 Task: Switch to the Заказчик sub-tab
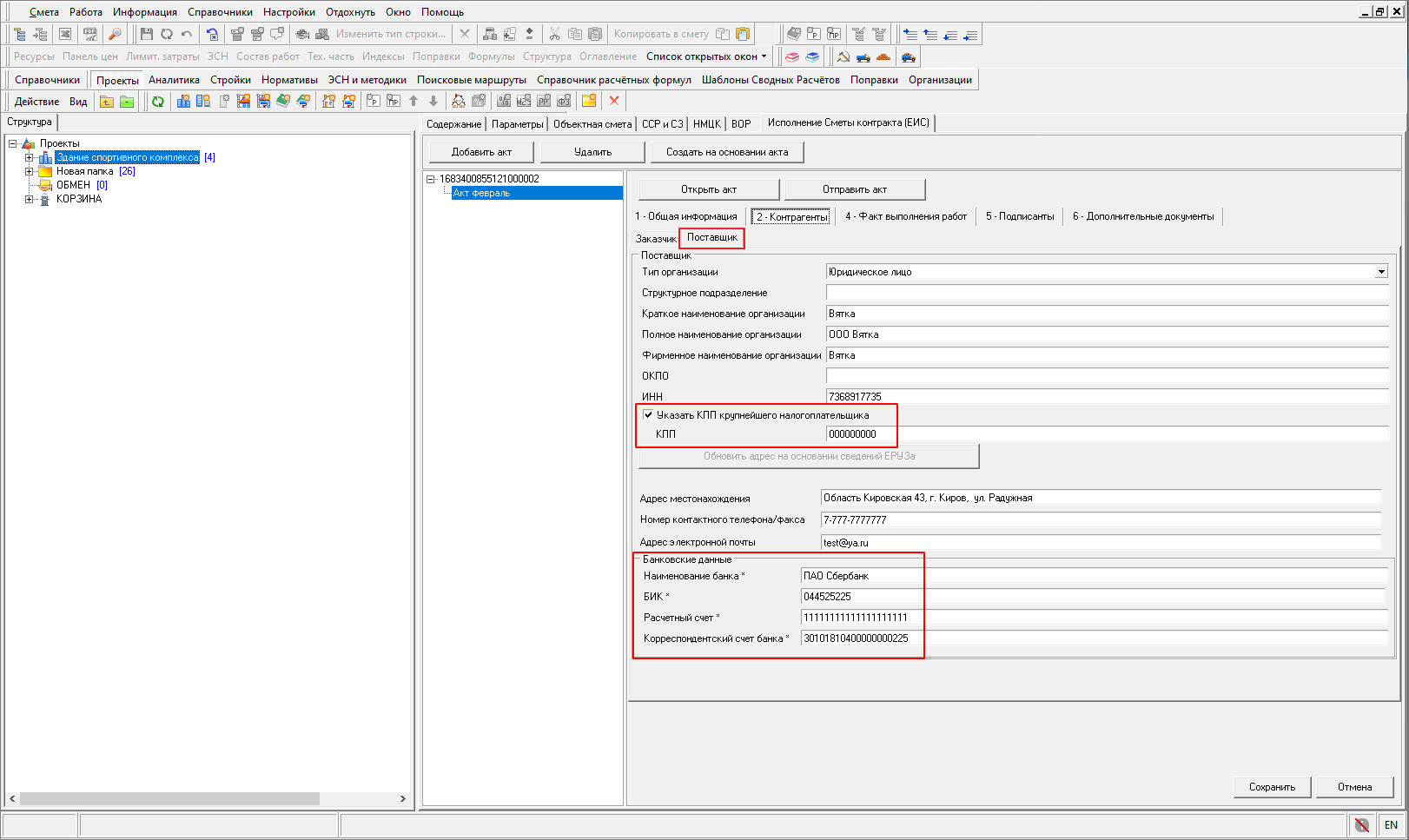[655, 238]
